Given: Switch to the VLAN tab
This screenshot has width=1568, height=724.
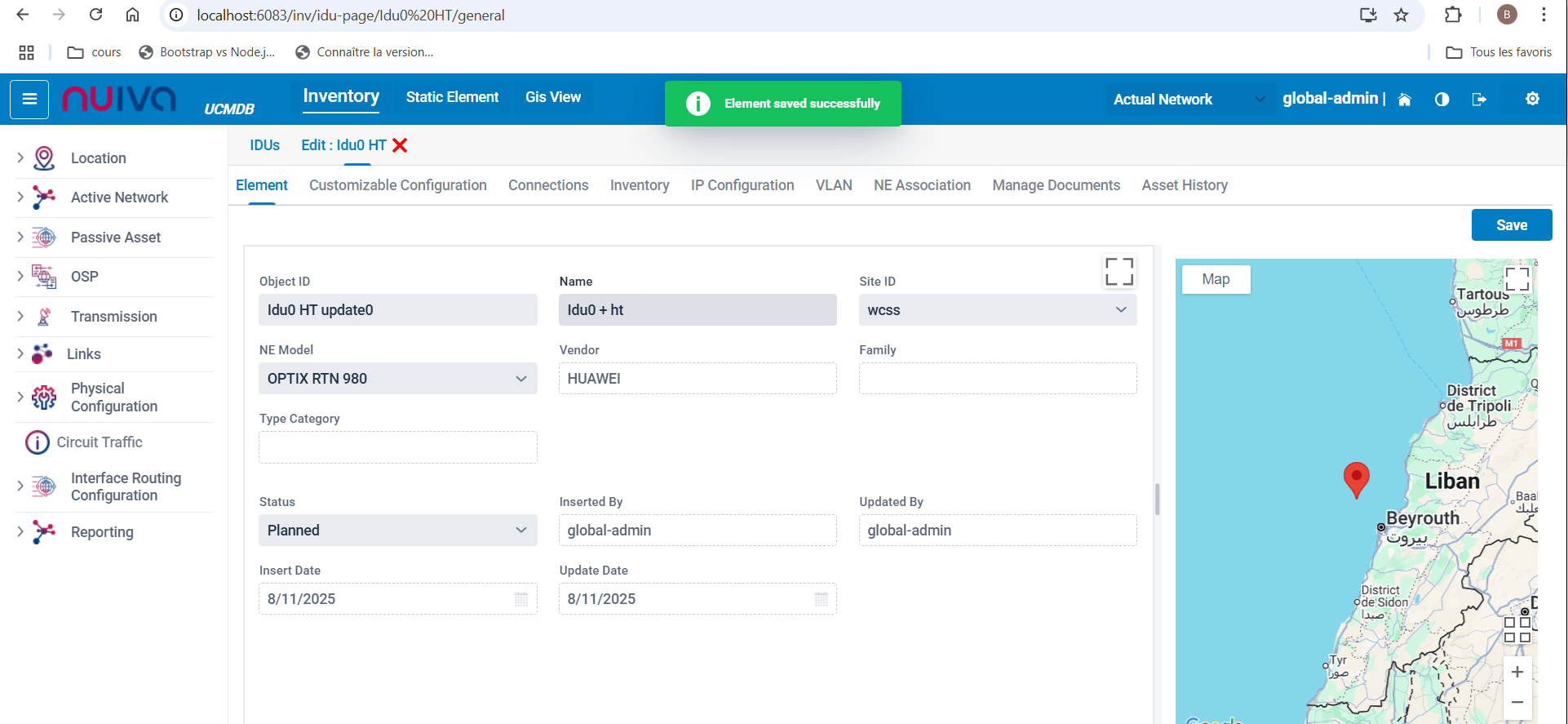Looking at the screenshot, I should 833,185.
